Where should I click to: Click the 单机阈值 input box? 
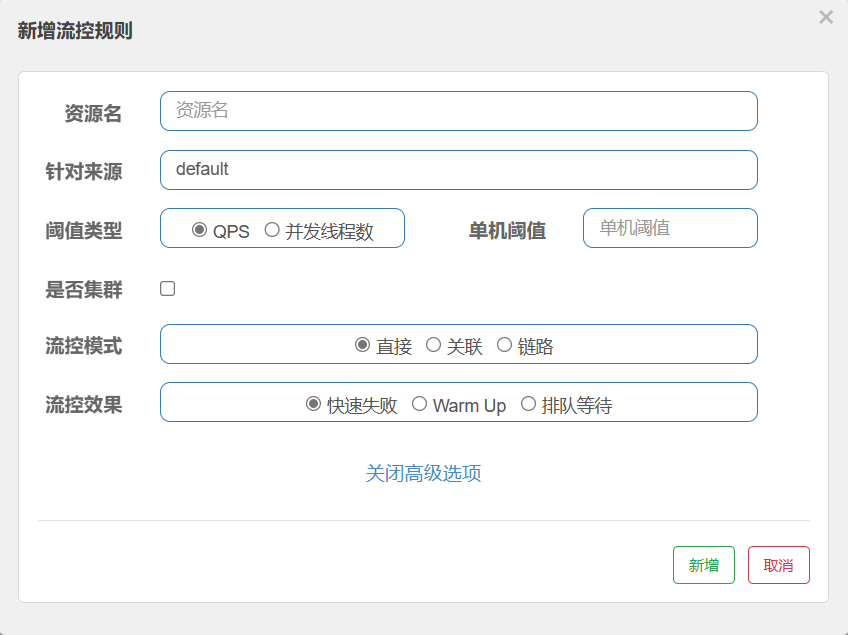tap(670, 228)
